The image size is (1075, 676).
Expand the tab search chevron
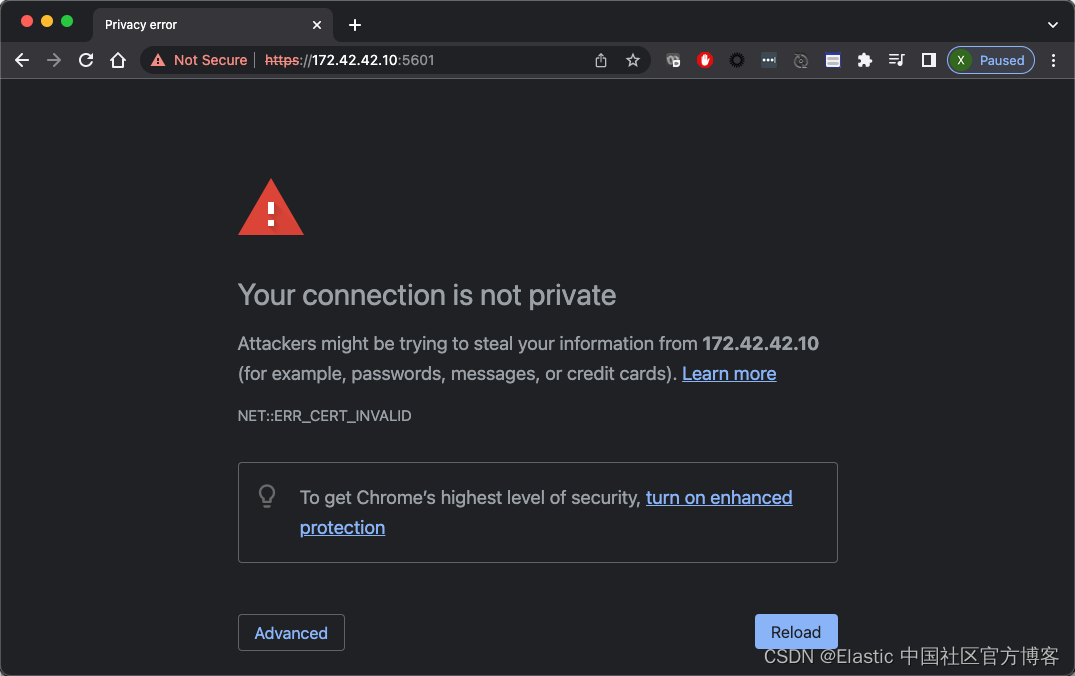[x=1053, y=24]
